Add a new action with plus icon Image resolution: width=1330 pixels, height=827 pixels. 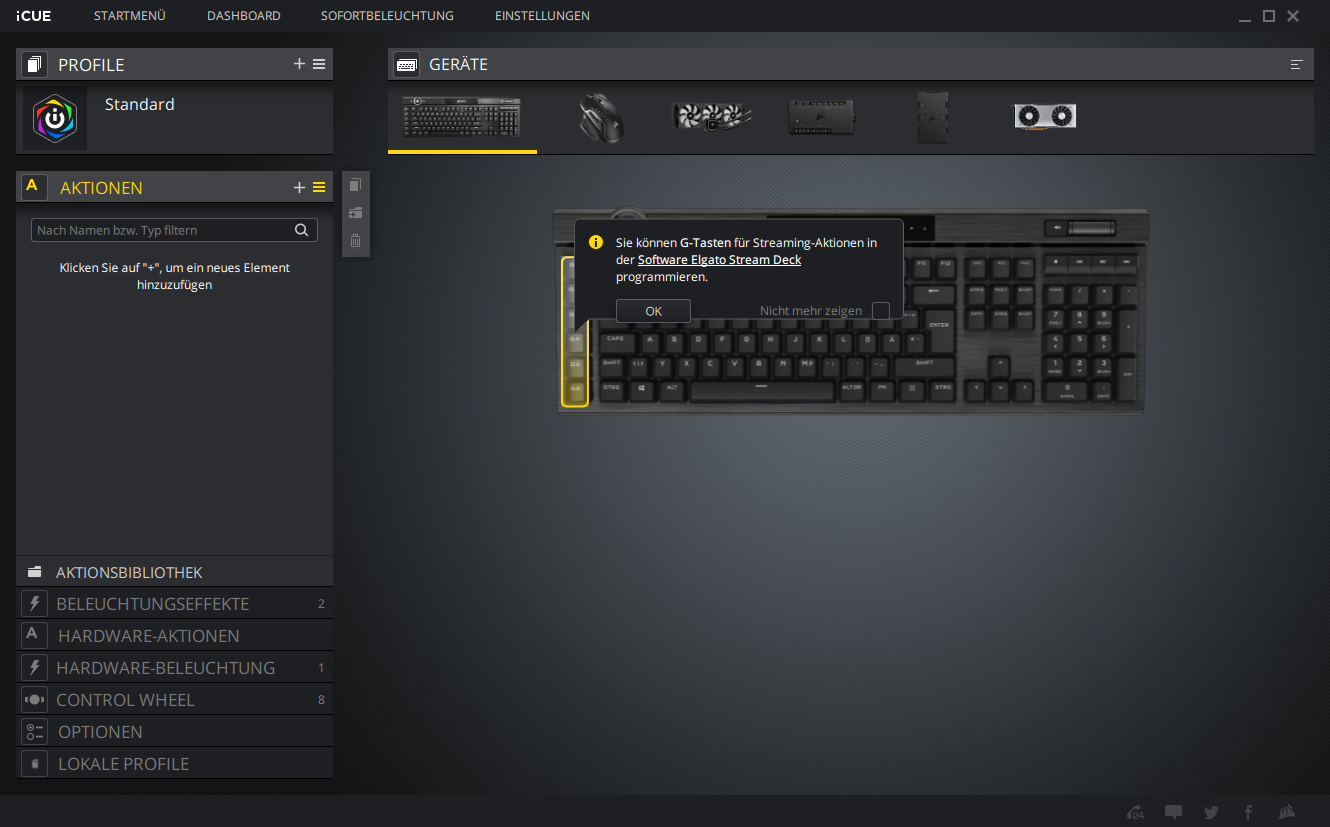click(x=299, y=187)
